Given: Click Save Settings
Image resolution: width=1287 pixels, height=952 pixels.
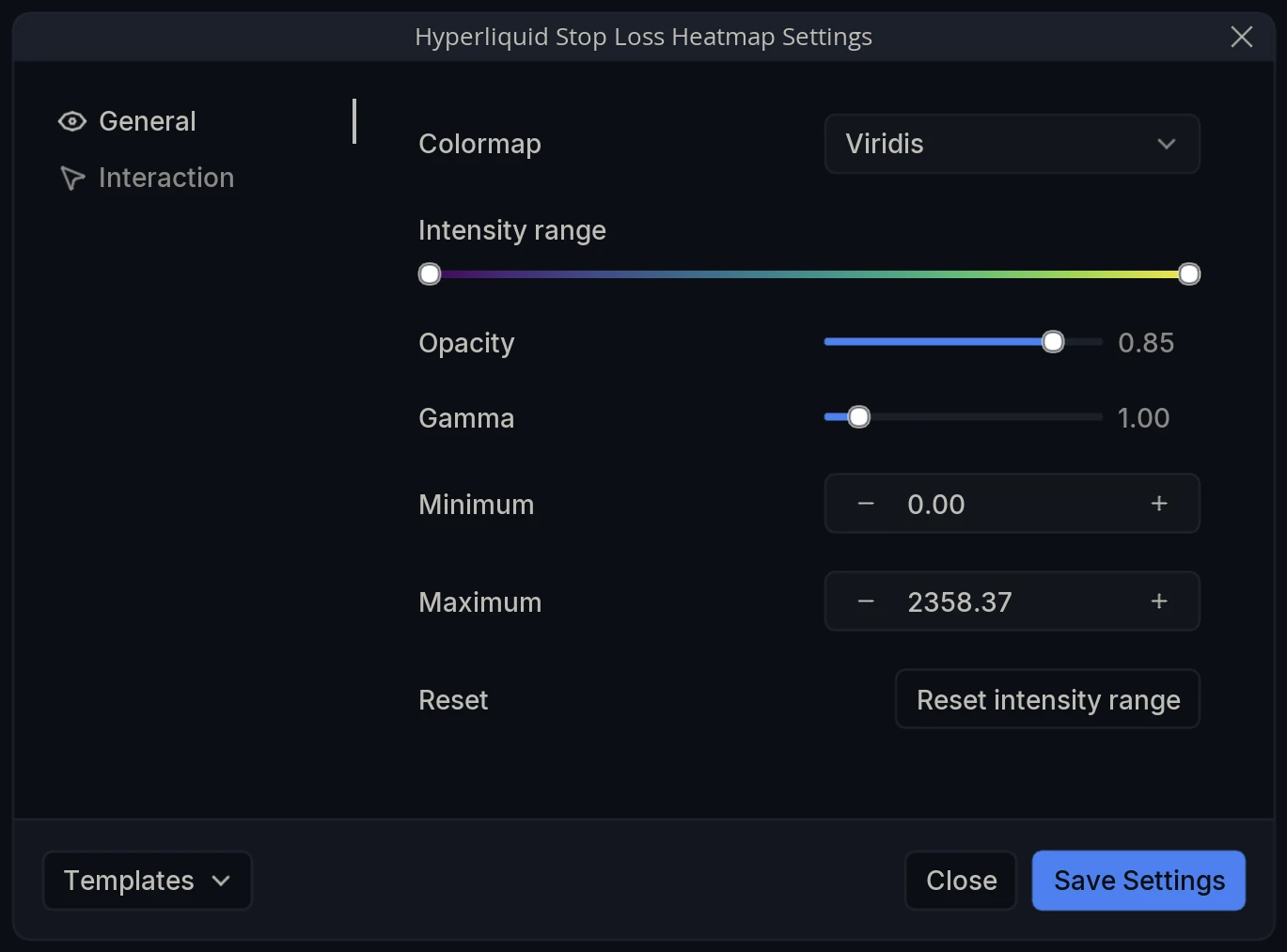Looking at the screenshot, I should tap(1138, 881).
